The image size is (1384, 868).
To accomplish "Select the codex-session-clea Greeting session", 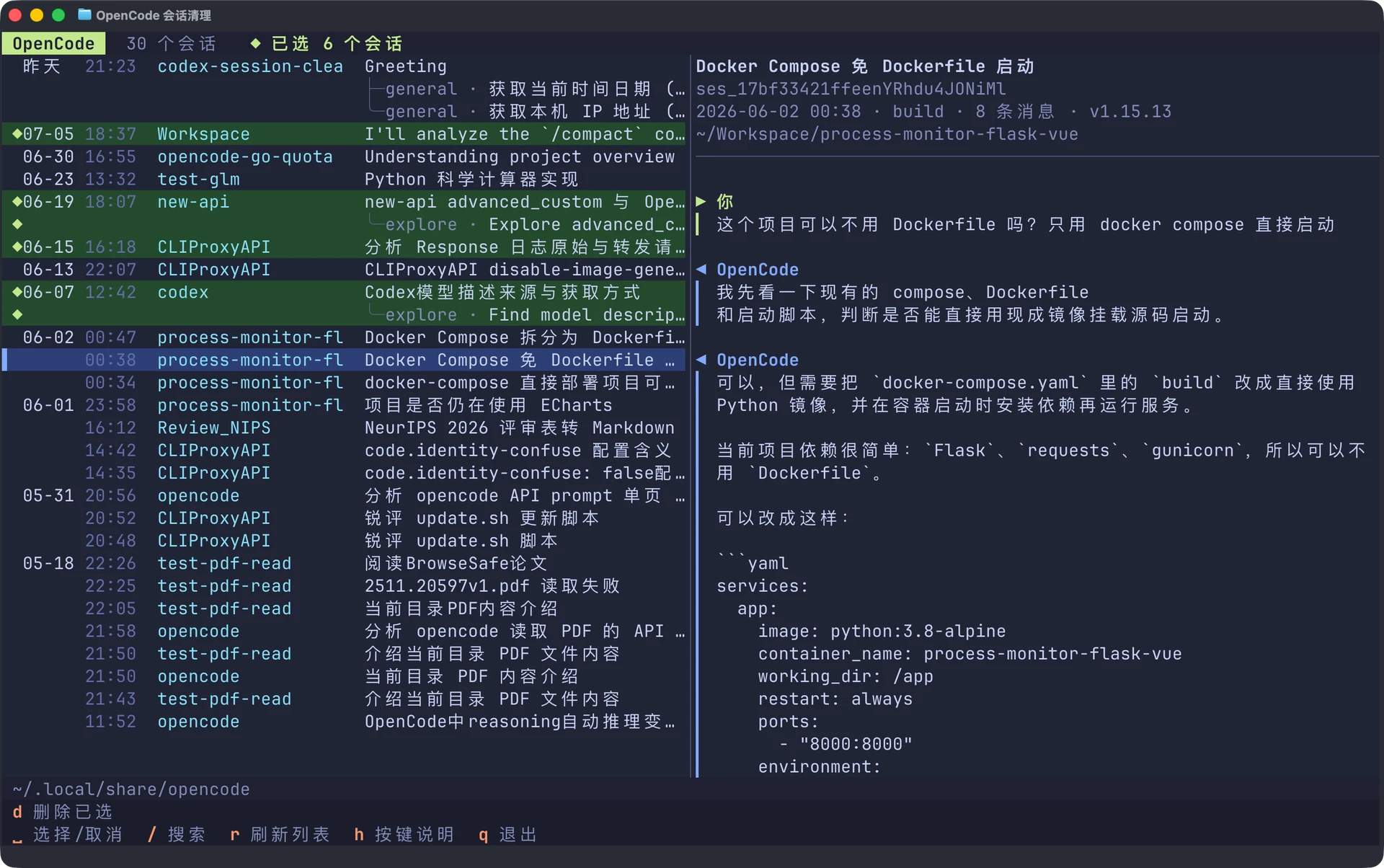I will tap(345, 66).
